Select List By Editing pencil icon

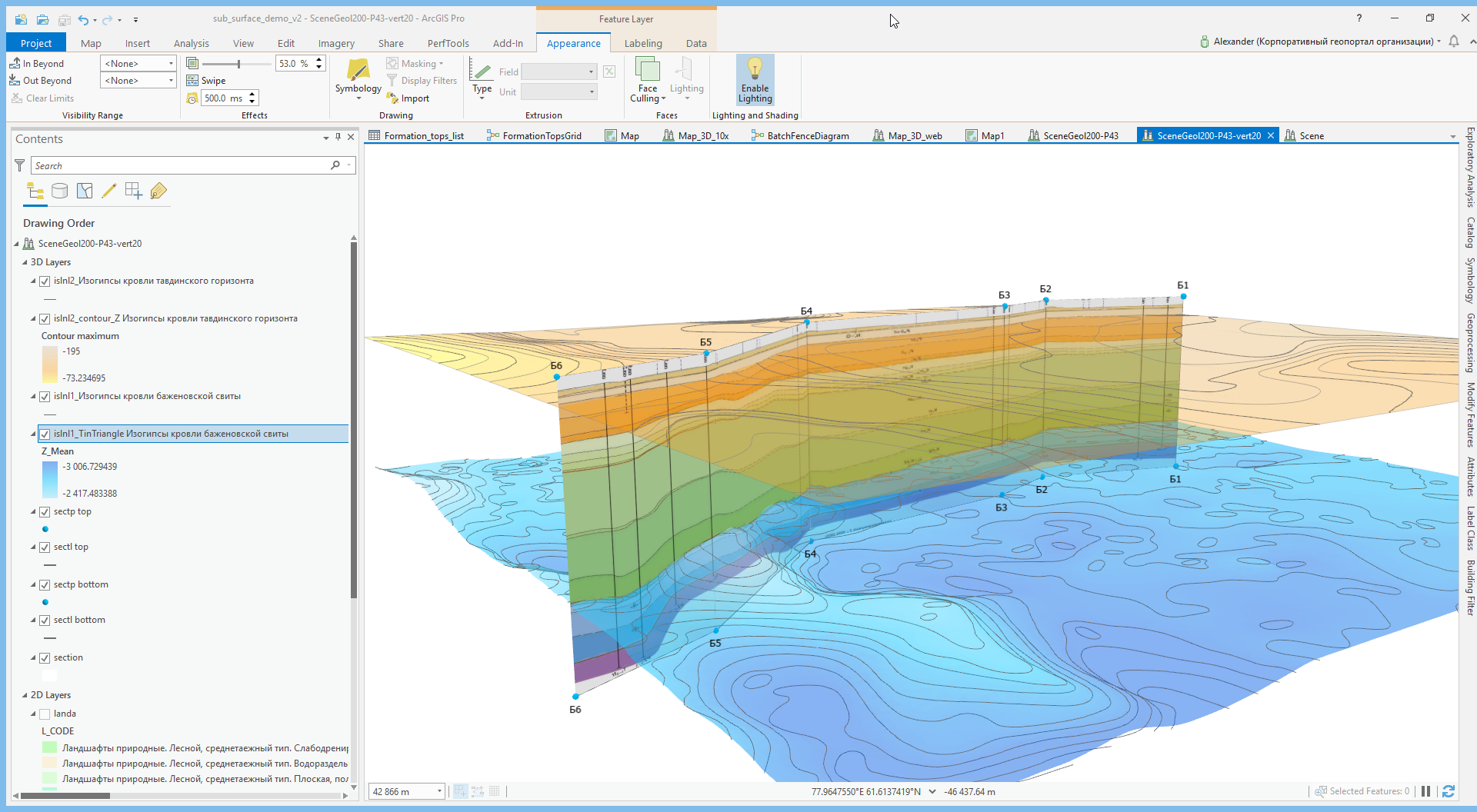pyautogui.click(x=109, y=191)
